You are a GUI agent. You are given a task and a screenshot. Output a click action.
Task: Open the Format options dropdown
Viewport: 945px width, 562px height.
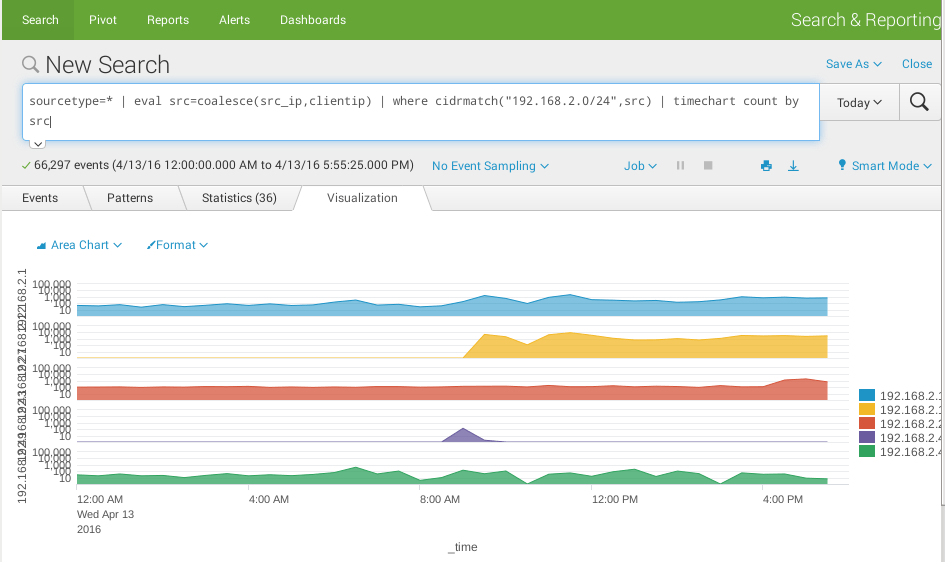(x=177, y=245)
